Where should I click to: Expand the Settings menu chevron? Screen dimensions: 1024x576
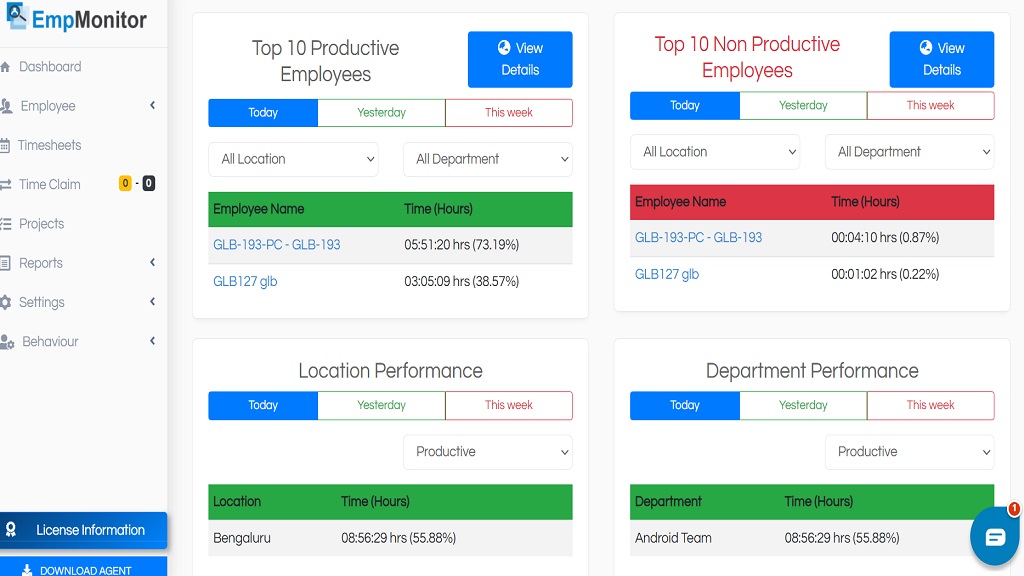(x=152, y=302)
